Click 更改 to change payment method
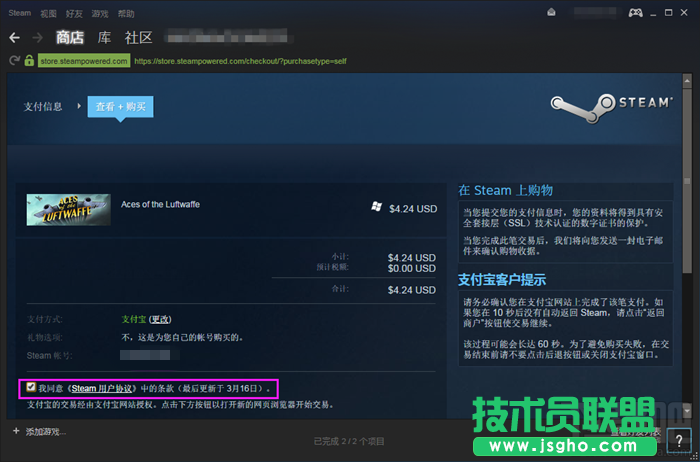Viewport: 700px width, 462px height. pos(160,320)
